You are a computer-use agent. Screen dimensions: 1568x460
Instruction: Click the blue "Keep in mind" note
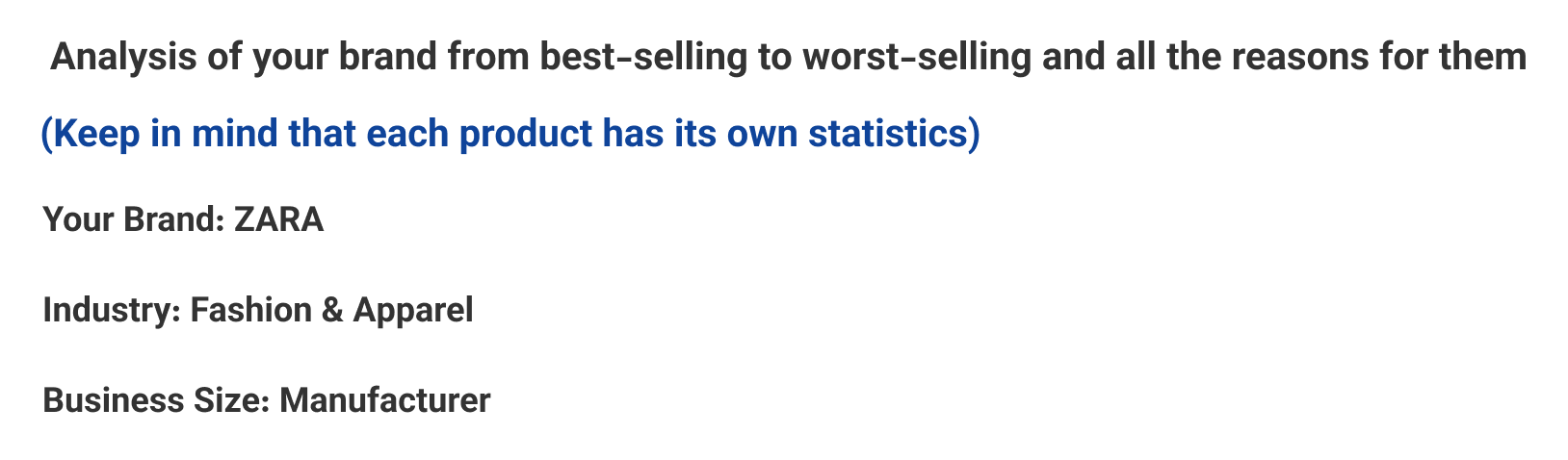(x=510, y=133)
